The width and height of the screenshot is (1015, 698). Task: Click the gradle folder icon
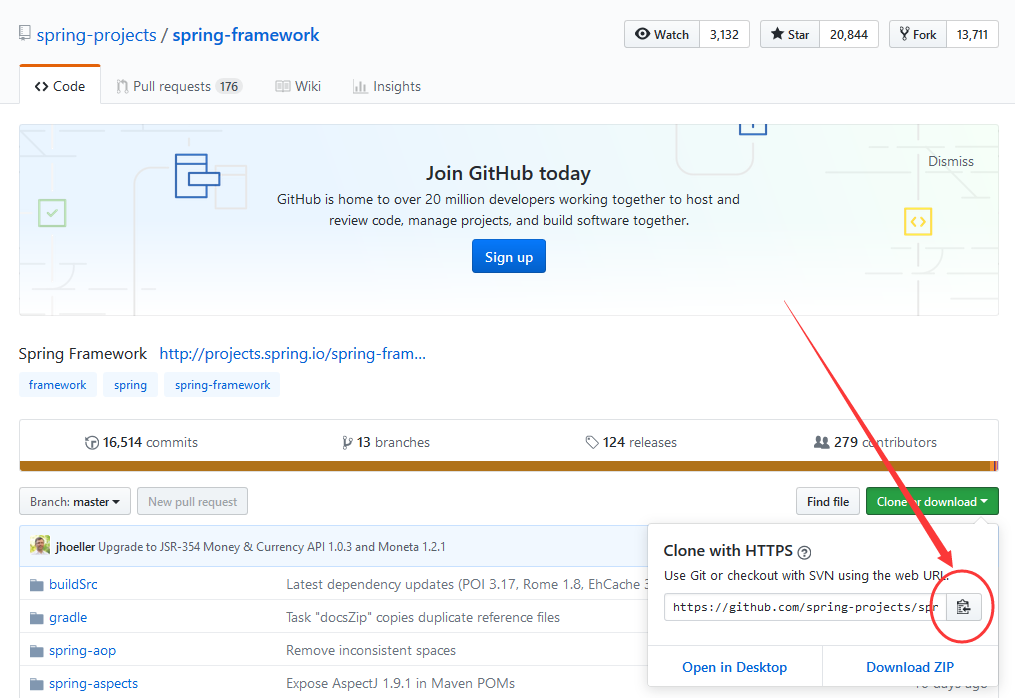(x=37, y=618)
